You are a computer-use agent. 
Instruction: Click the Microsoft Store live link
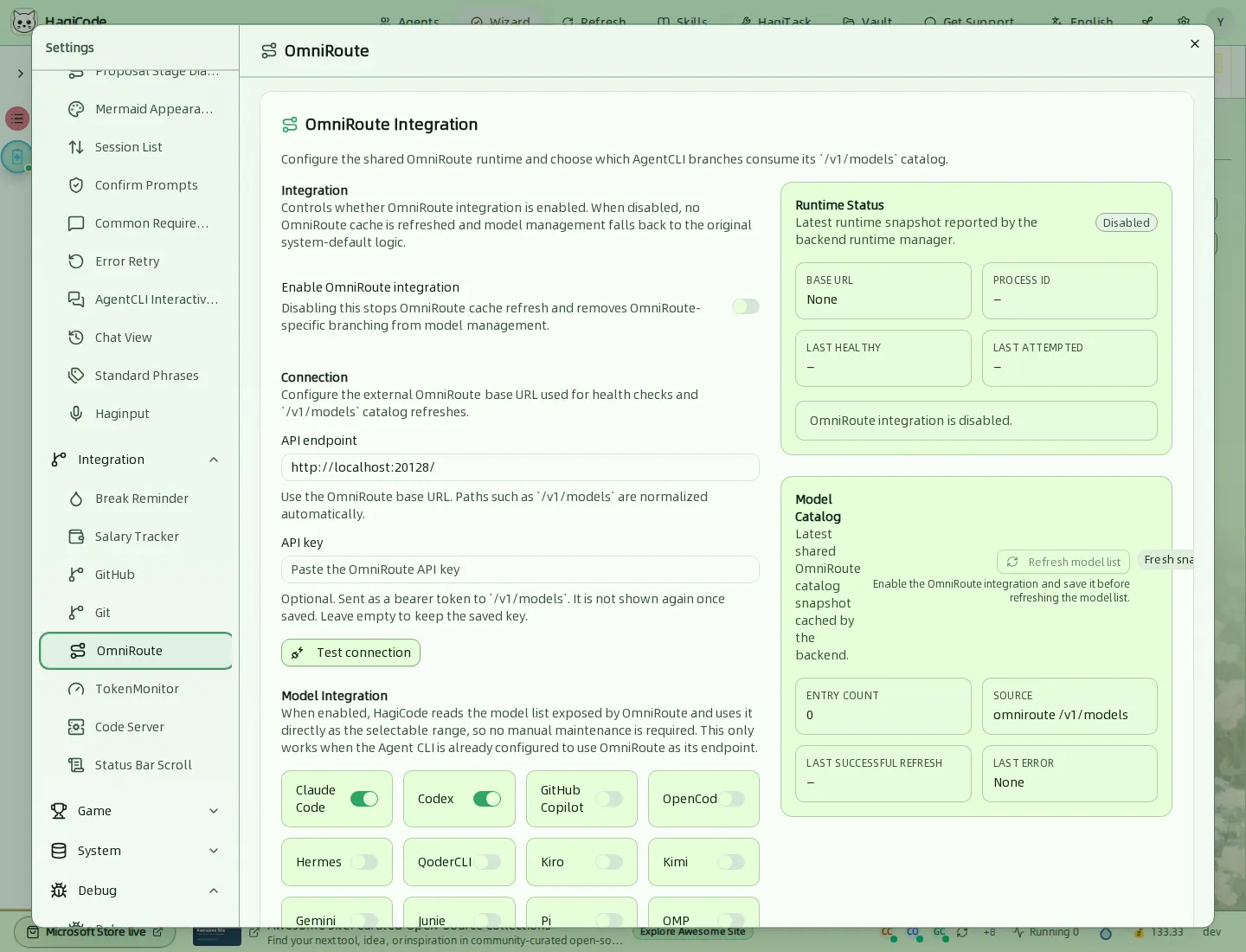pos(95,932)
